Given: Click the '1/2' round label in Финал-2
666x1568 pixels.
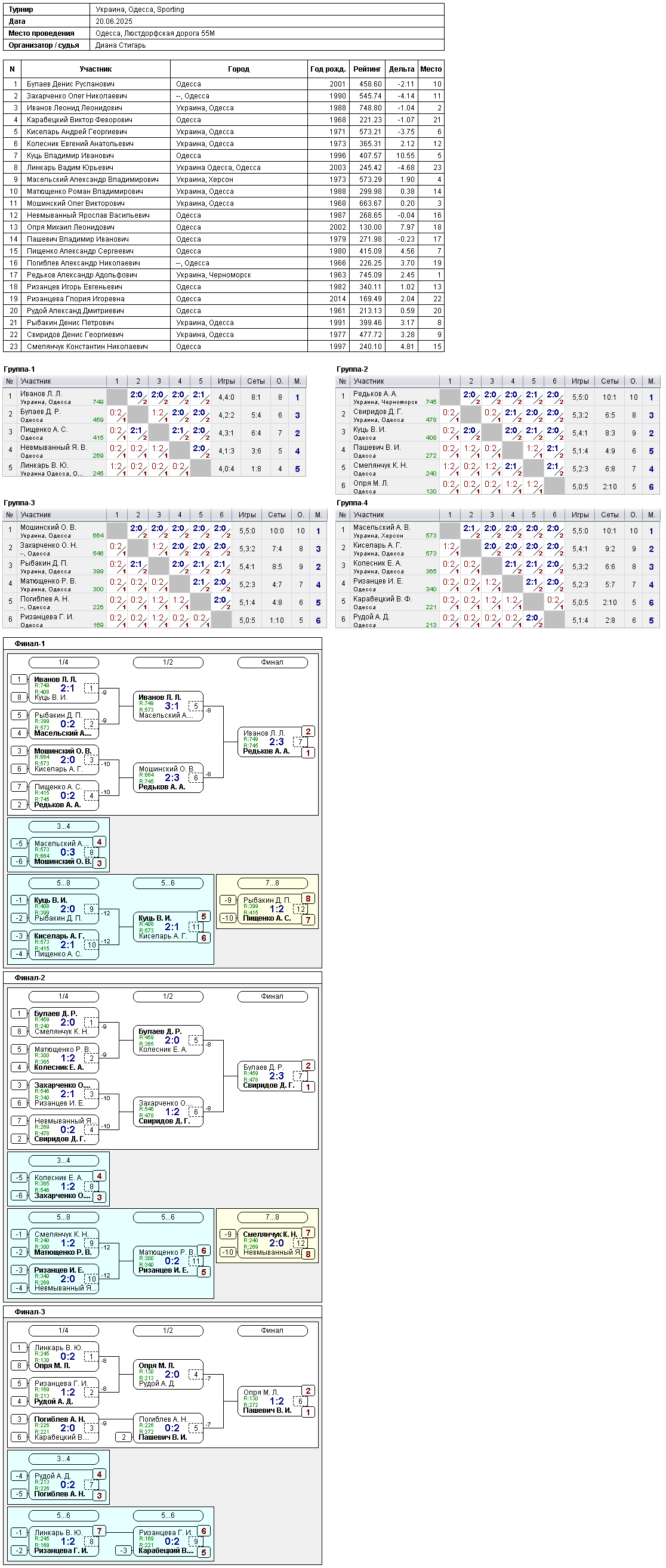Looking at the screenshot, I should tap(168, 996).
